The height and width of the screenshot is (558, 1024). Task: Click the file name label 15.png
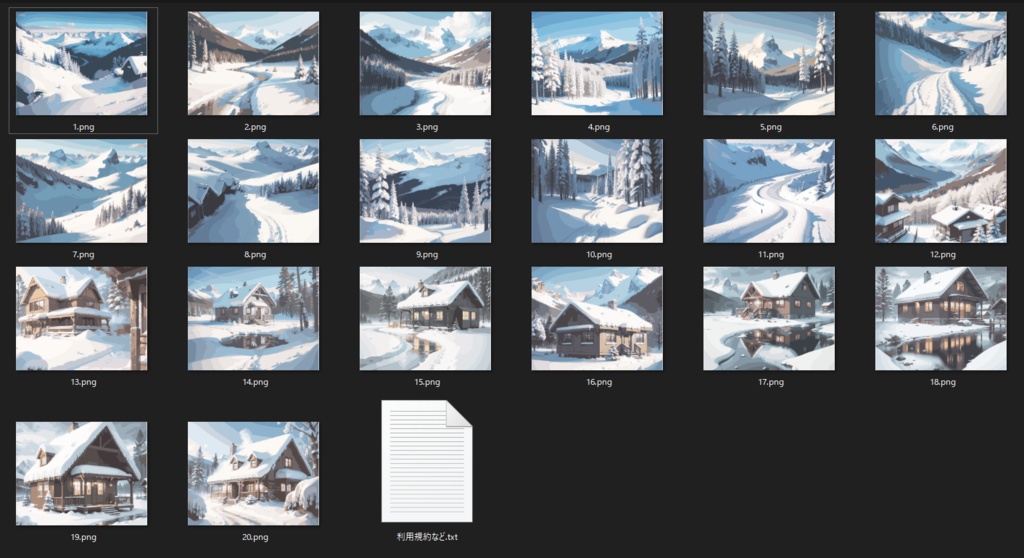(427, 382)
